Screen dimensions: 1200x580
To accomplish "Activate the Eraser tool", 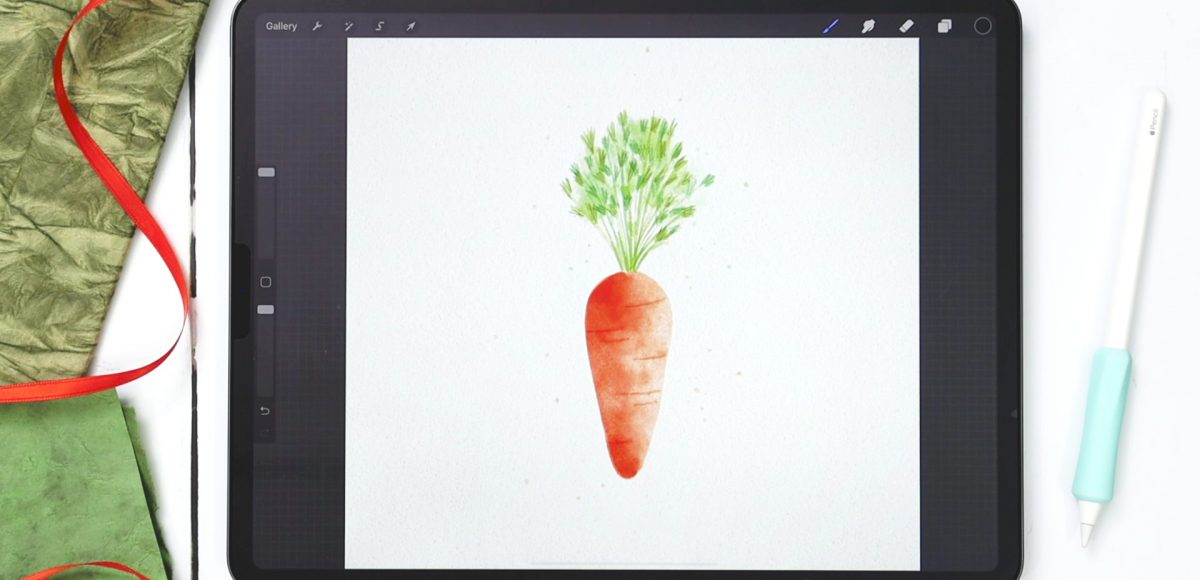I will coord(905,26).
